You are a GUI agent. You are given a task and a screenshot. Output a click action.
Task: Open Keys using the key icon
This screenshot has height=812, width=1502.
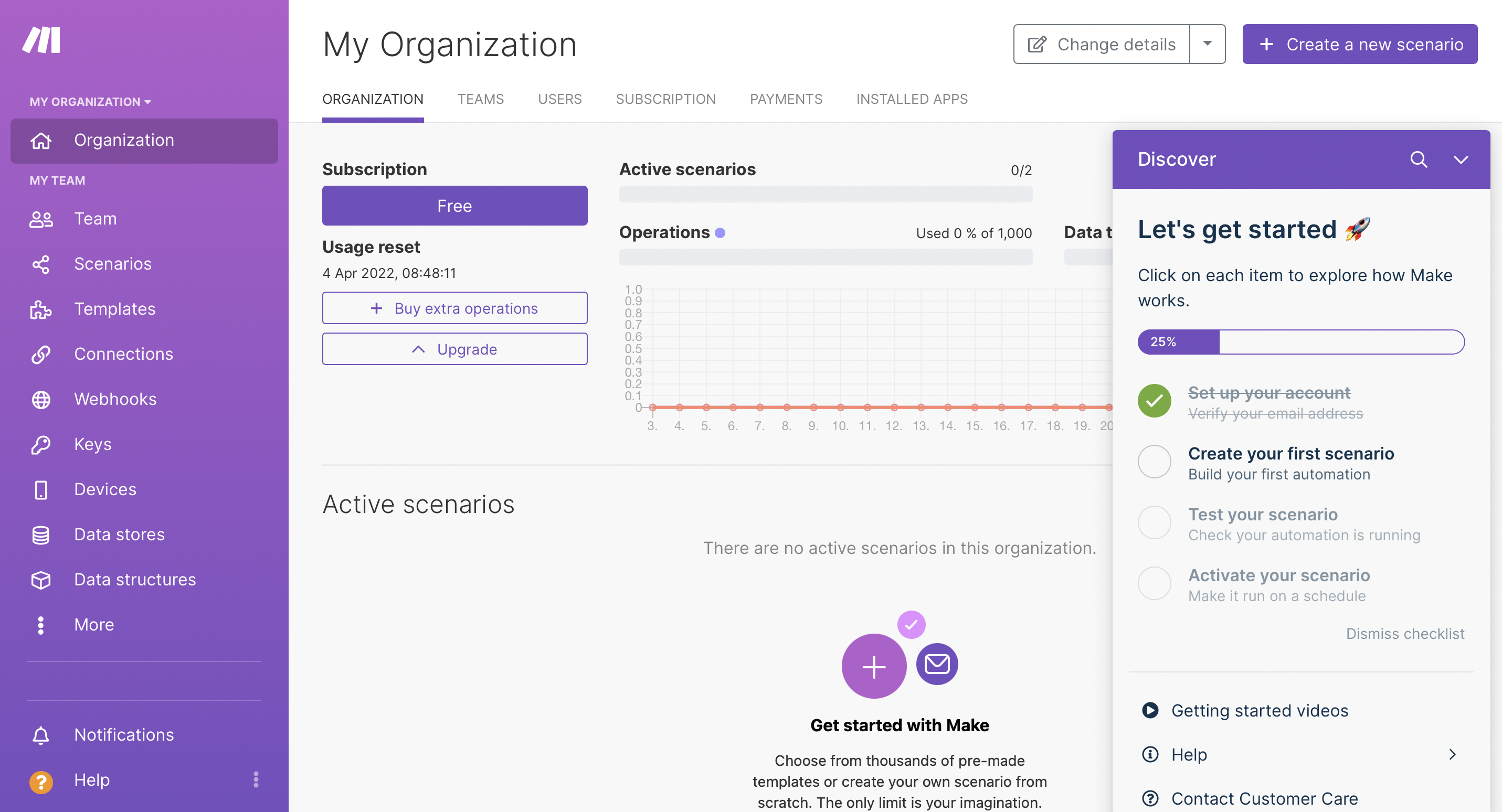tap(41, 444)
